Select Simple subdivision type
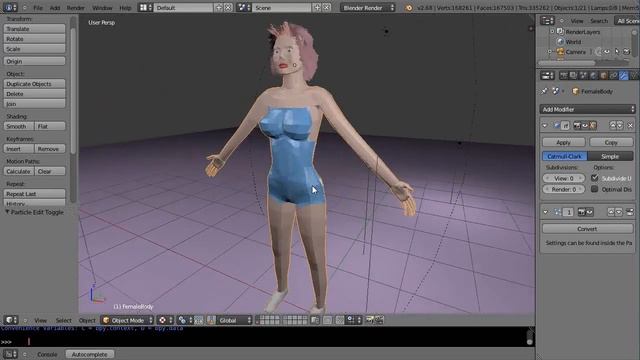Image resolution: width=640 pixels, height=360 pixels. [x=610, y=156]
